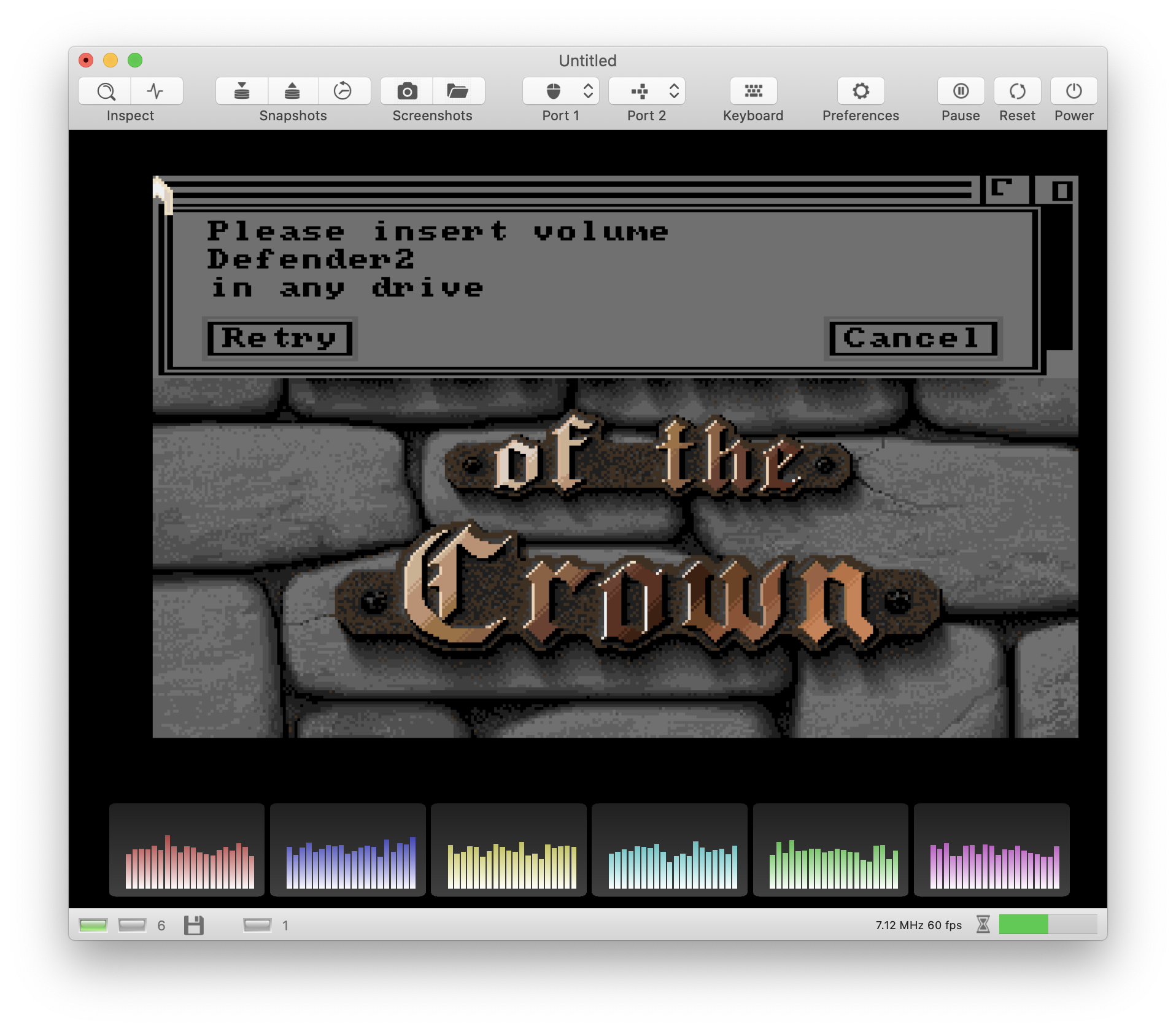The width and height of the screenshot is (1176, 1031).
Task: Take a snapshot with the download-stack icon
Action: tap(242, 91)
